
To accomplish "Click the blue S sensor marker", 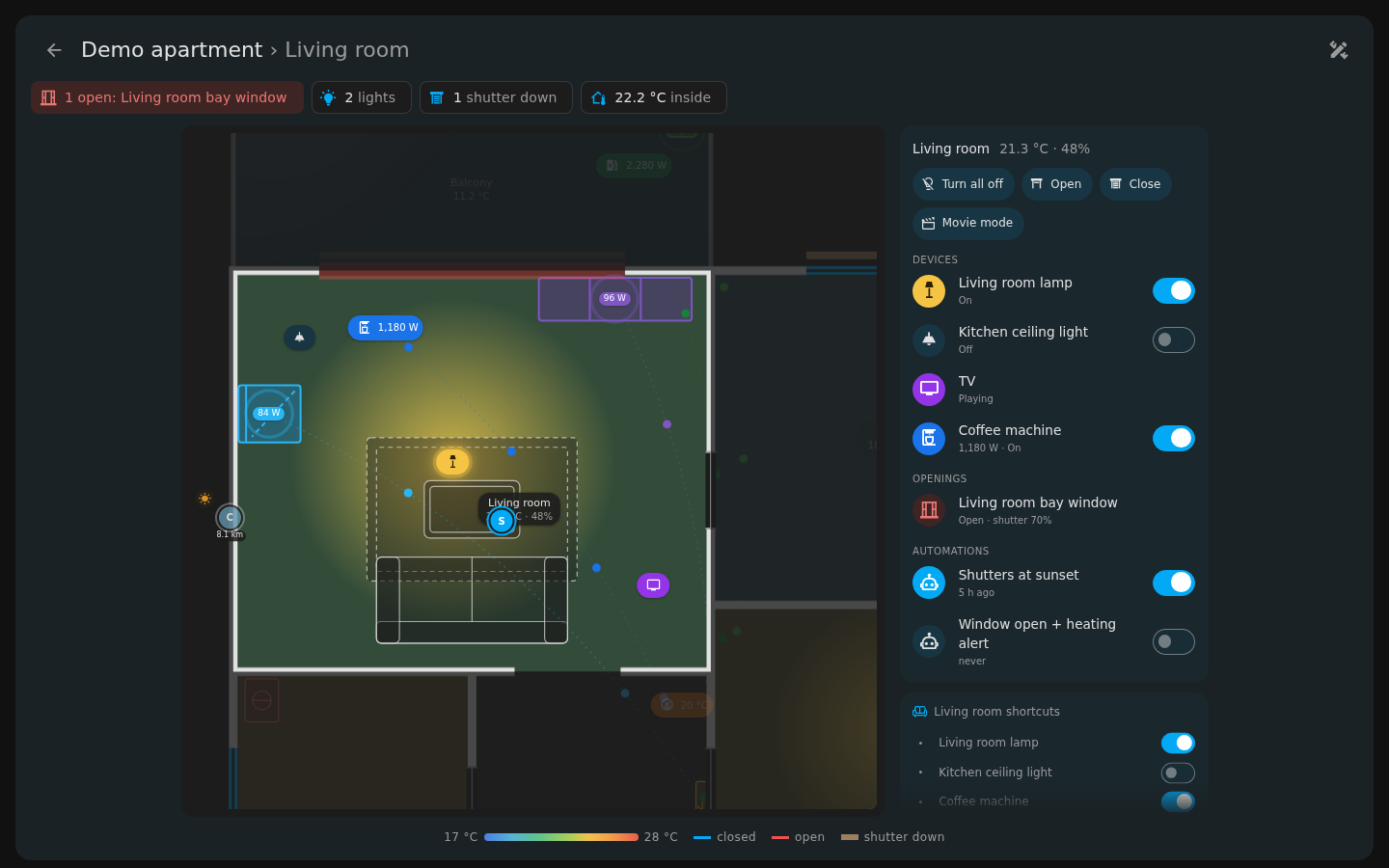I will [502, 521].
